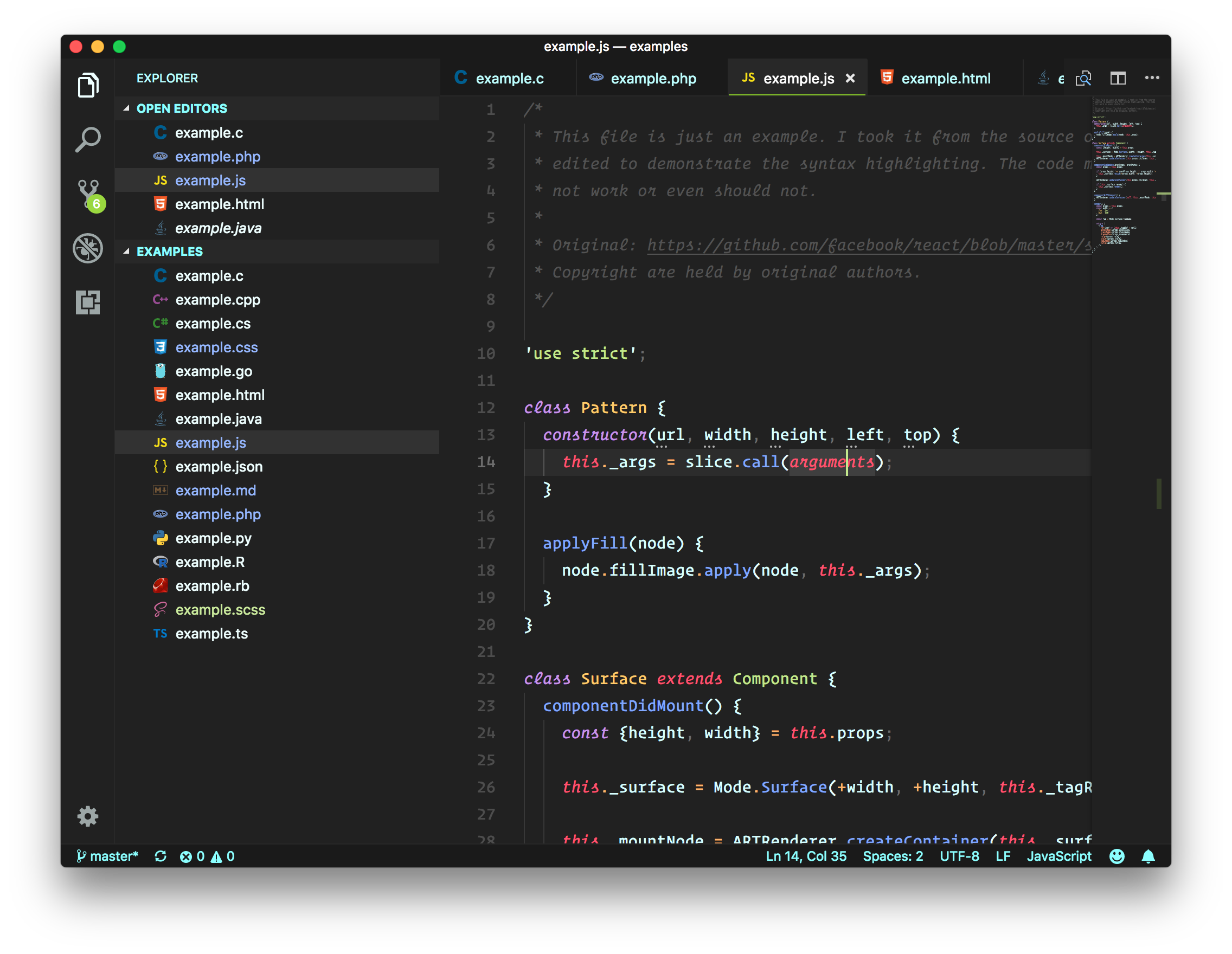This screenshot has height=954, width=1232.
Task: Open example.rb in the Examples folder
Action: 277,586
